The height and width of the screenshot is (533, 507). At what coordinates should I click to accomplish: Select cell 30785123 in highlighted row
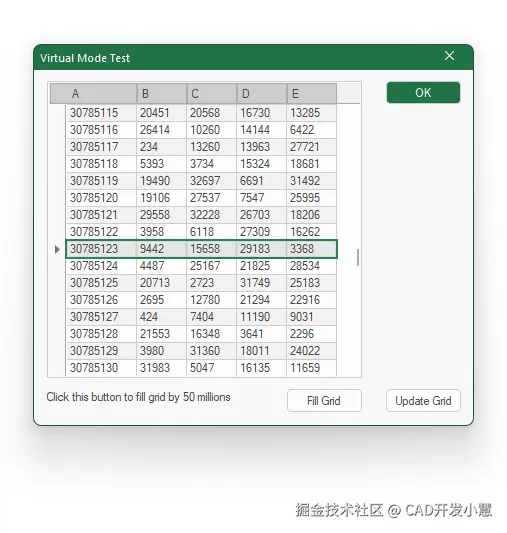pyautogui.click(x=101, y=249)
